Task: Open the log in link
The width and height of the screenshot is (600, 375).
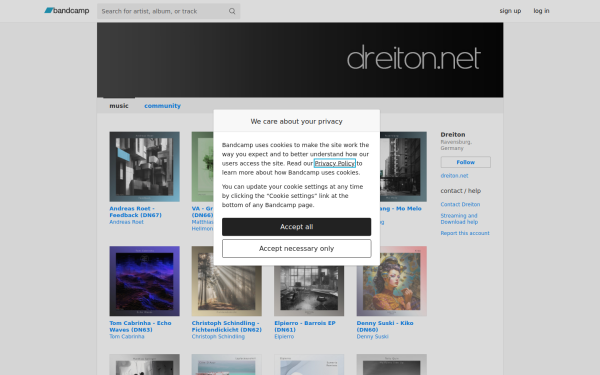Action: [x=541, y=11]
